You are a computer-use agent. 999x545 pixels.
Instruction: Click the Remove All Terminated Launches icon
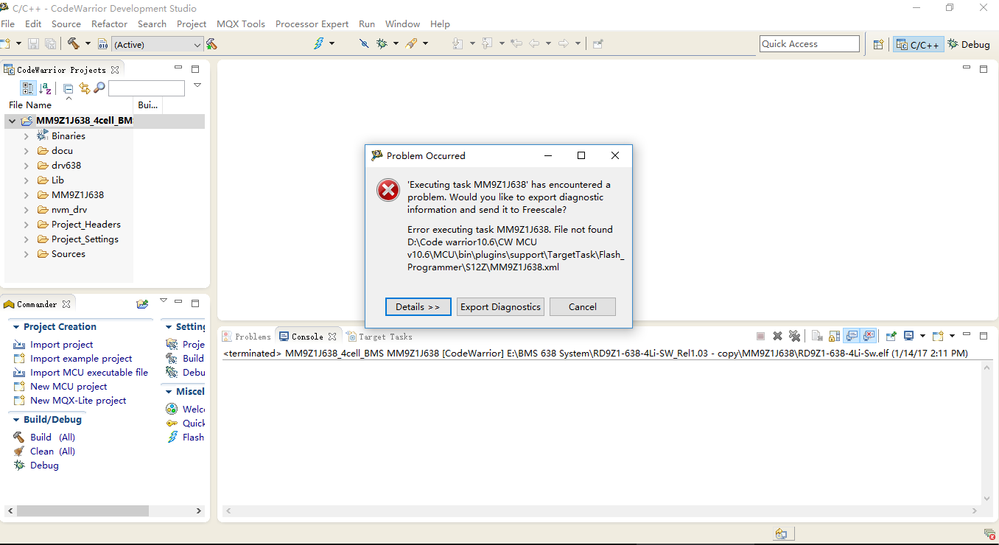pyautogui.click(x=794, y=336)
